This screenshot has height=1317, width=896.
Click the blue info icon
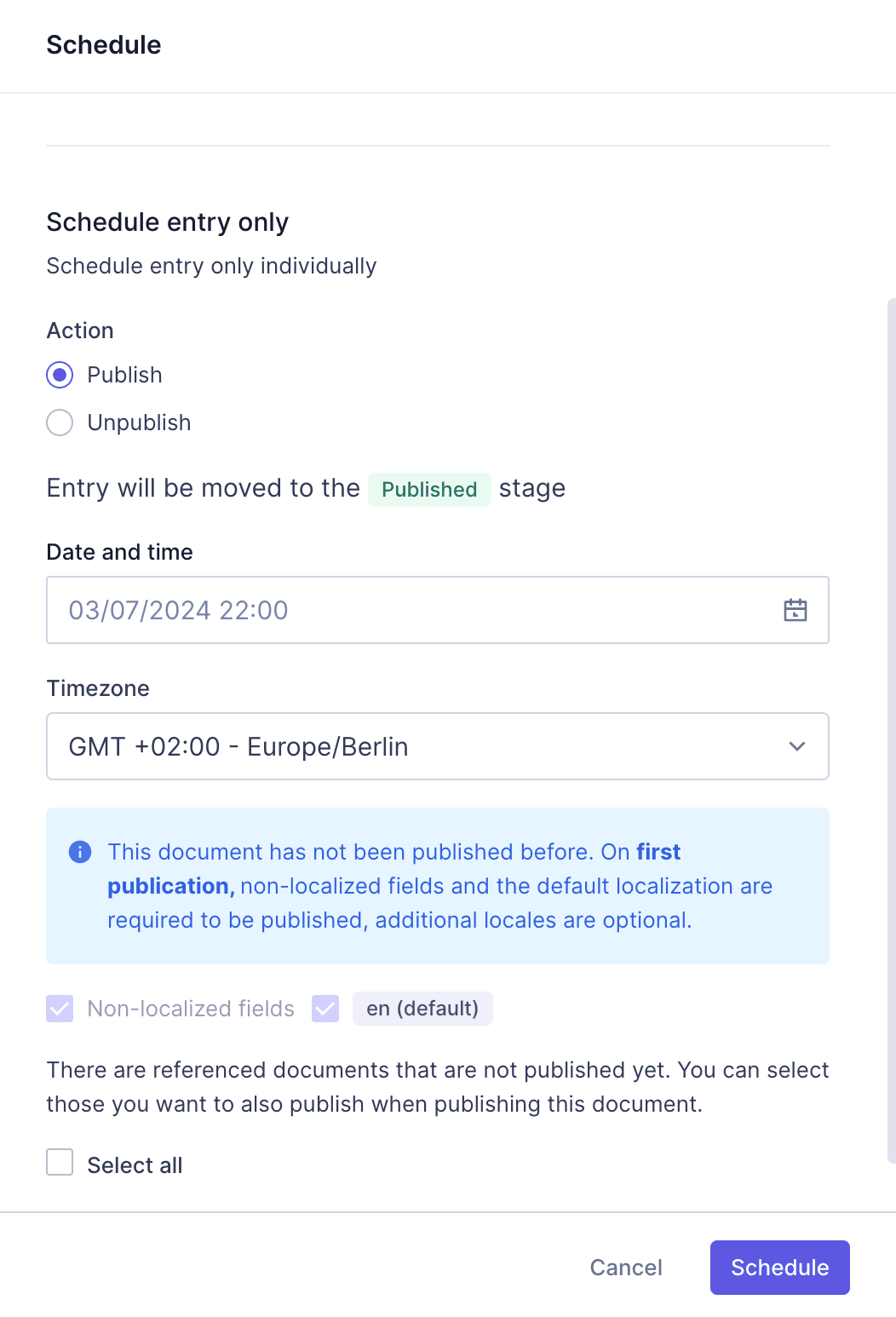click(80, 852)
